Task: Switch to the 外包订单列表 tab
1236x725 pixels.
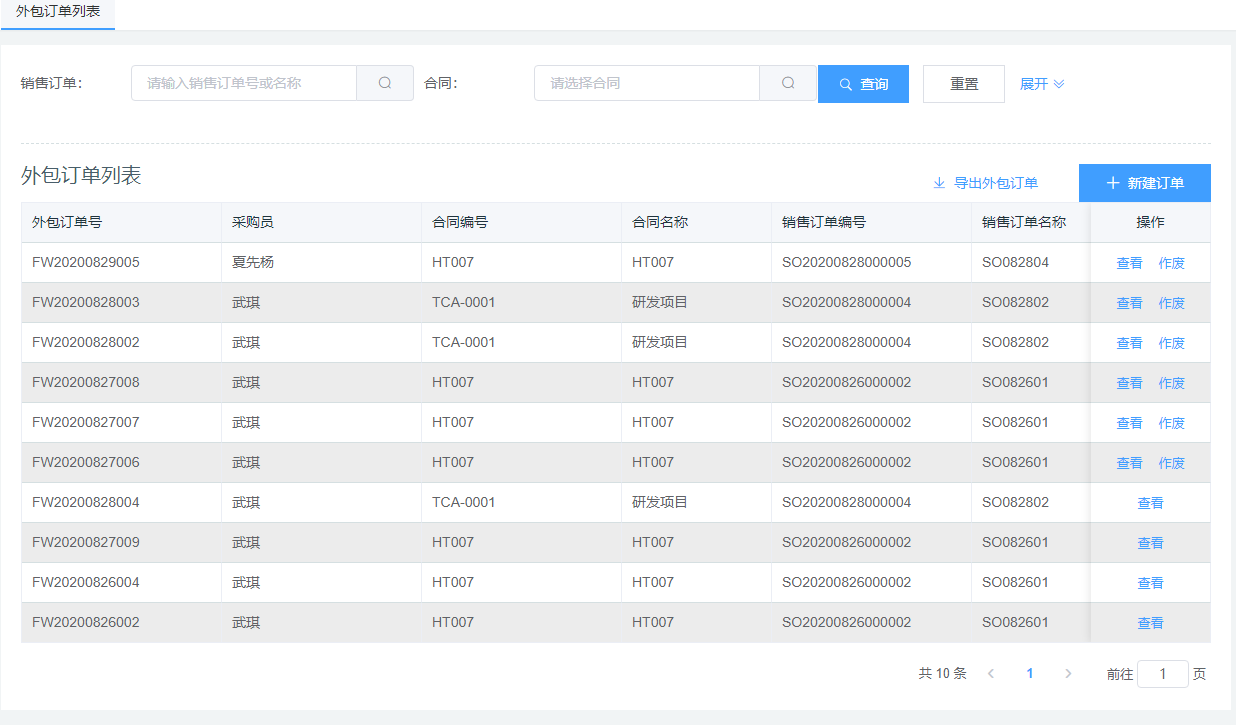Action: click(x=58, y=12)
